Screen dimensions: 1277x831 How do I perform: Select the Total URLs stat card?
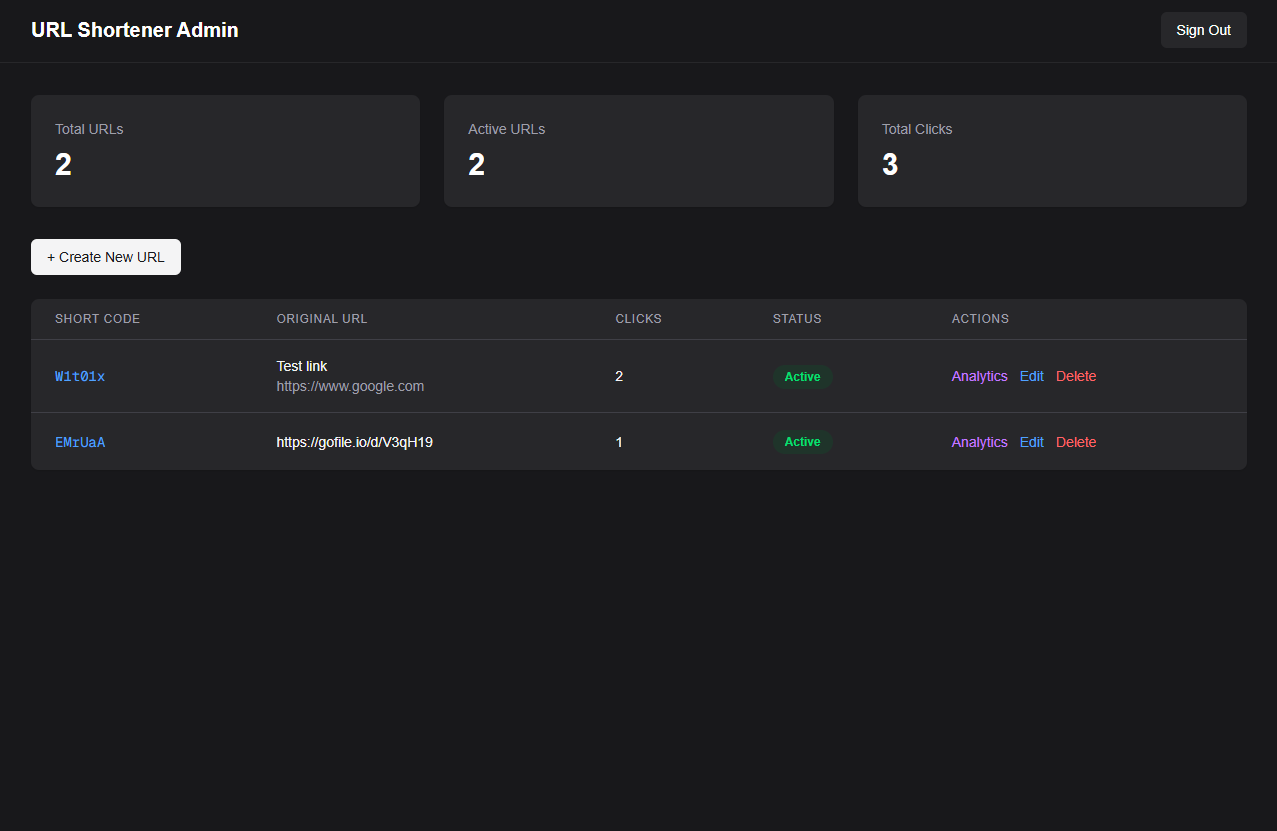click(x=225, y=151)
